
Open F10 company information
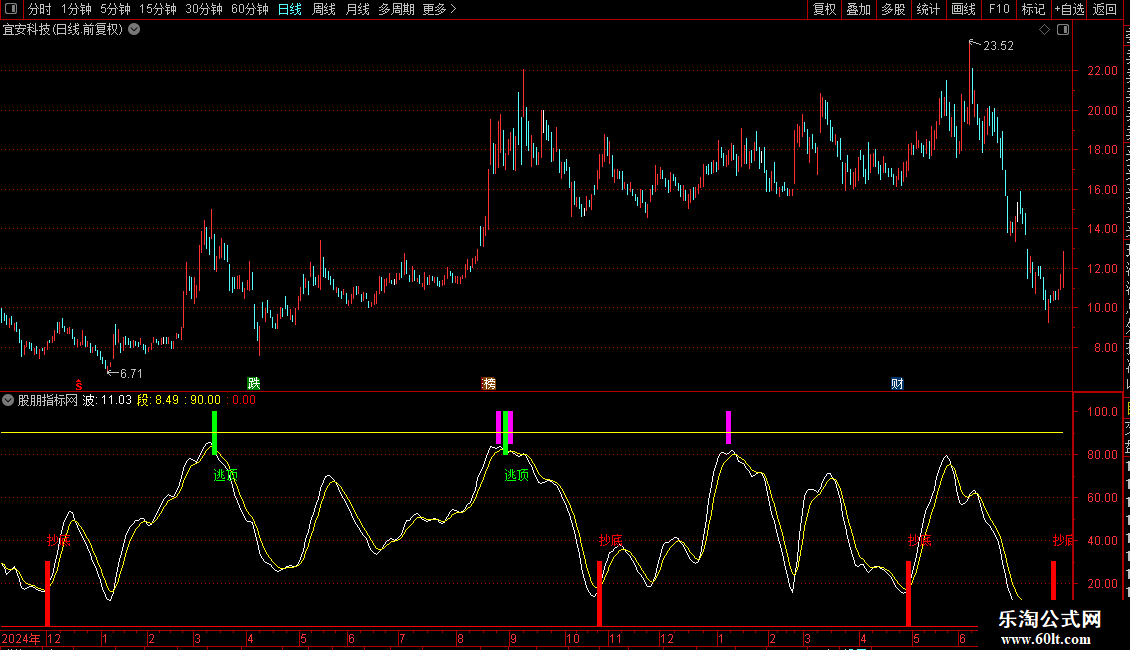[999, 9]
